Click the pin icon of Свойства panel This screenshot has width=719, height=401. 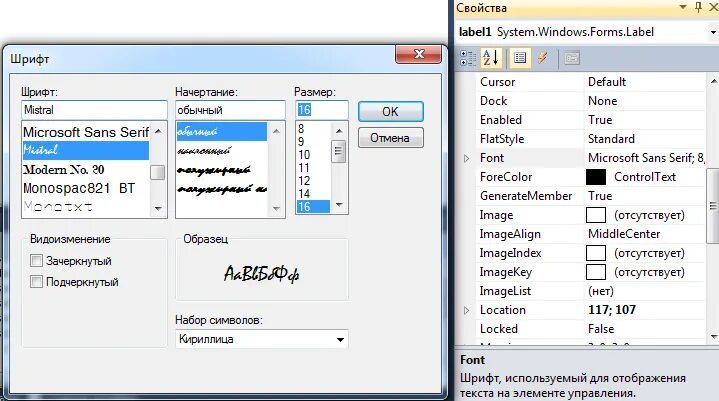(x=698, y=7)
